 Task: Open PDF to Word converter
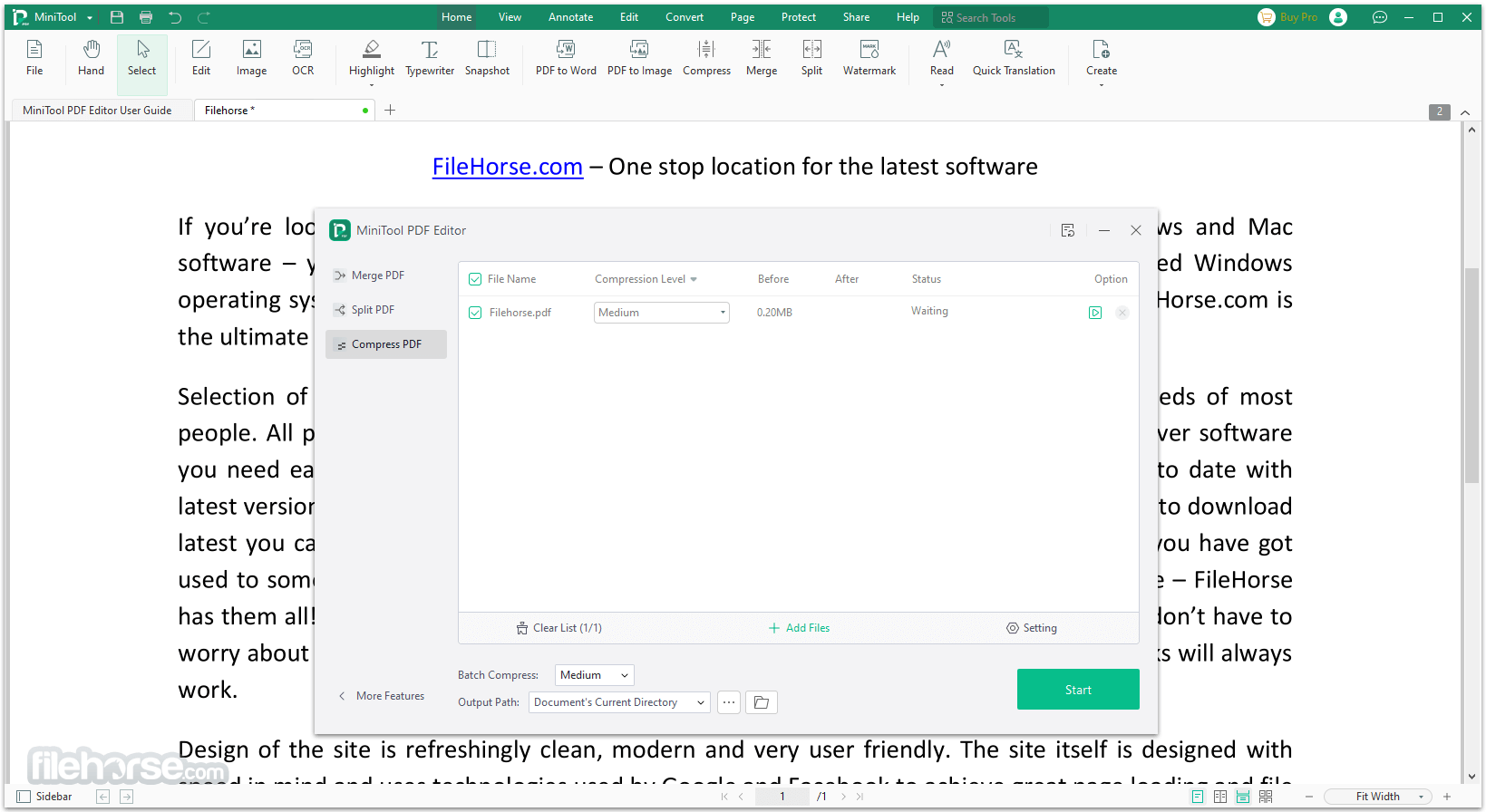pyautogui.click(x=566, y=58)
